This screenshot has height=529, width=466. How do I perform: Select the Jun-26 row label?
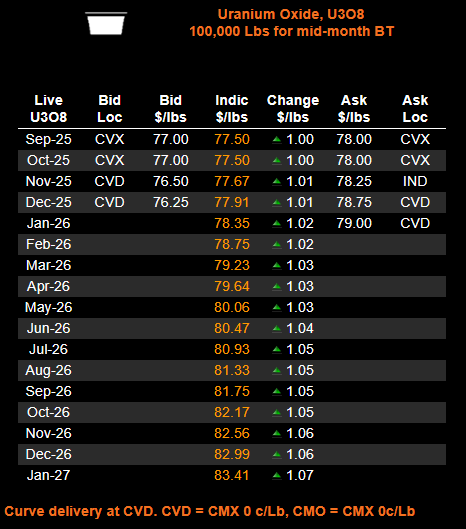click(49, 328)
